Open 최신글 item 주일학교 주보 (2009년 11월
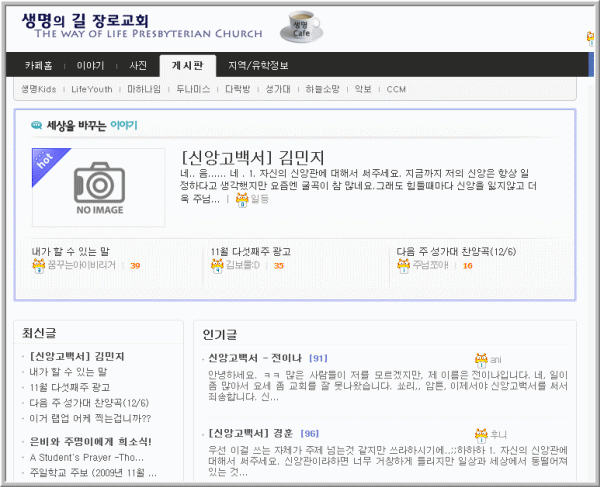This screenshot has height=487, width=600. pyautogui.click(x=93, y=473)
